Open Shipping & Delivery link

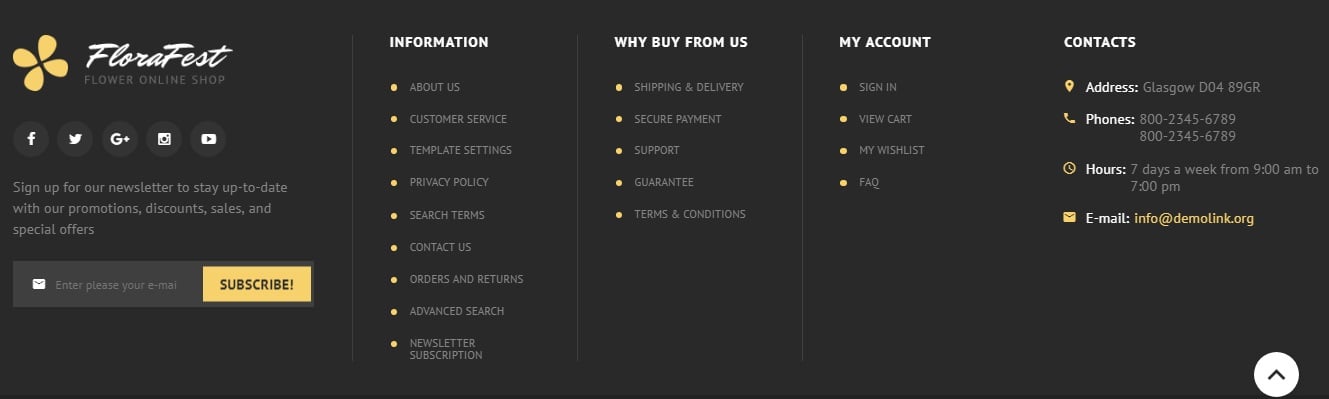688,87
